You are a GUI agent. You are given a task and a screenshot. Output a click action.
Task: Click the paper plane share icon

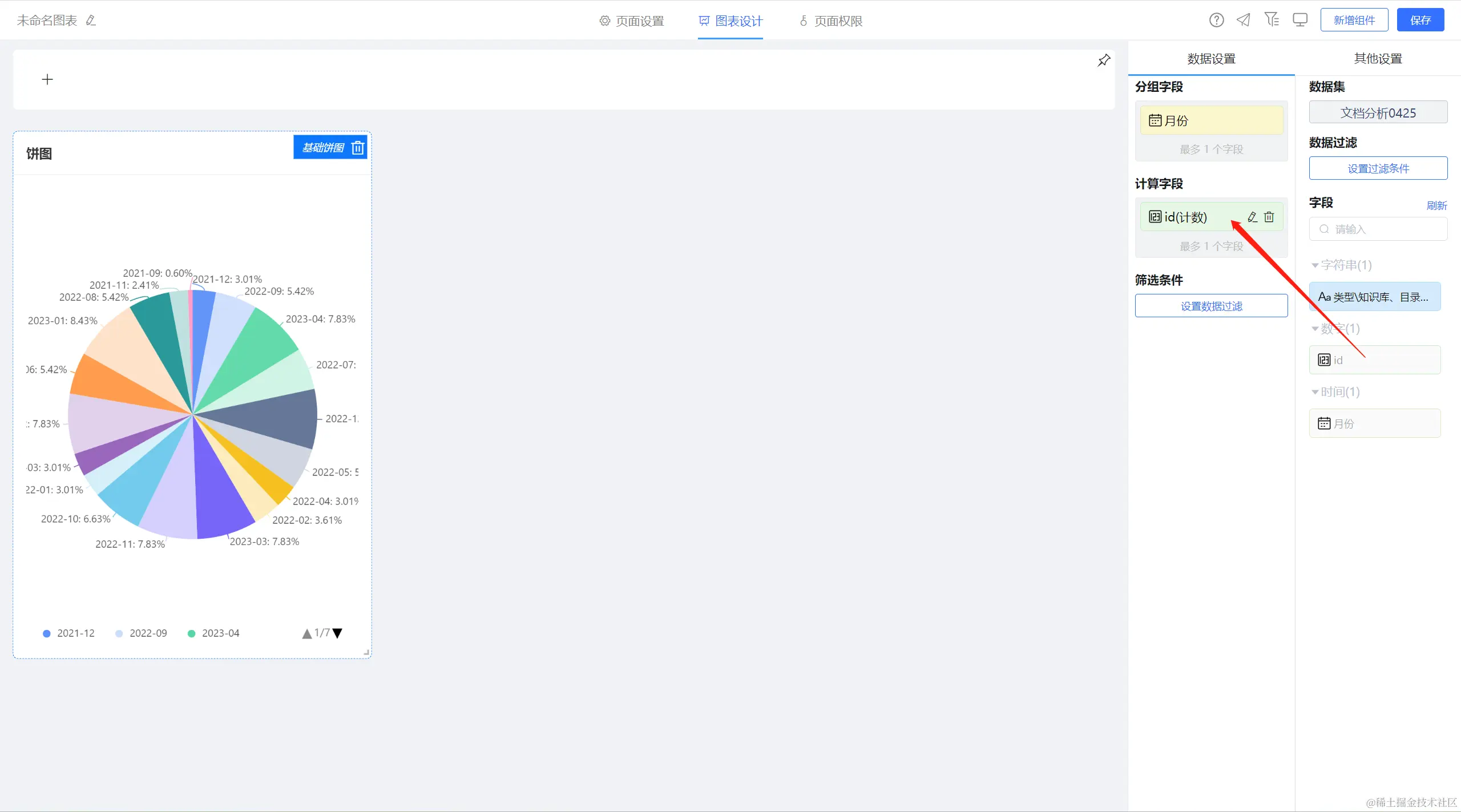pyautogui.click(x=1244, y=21)
